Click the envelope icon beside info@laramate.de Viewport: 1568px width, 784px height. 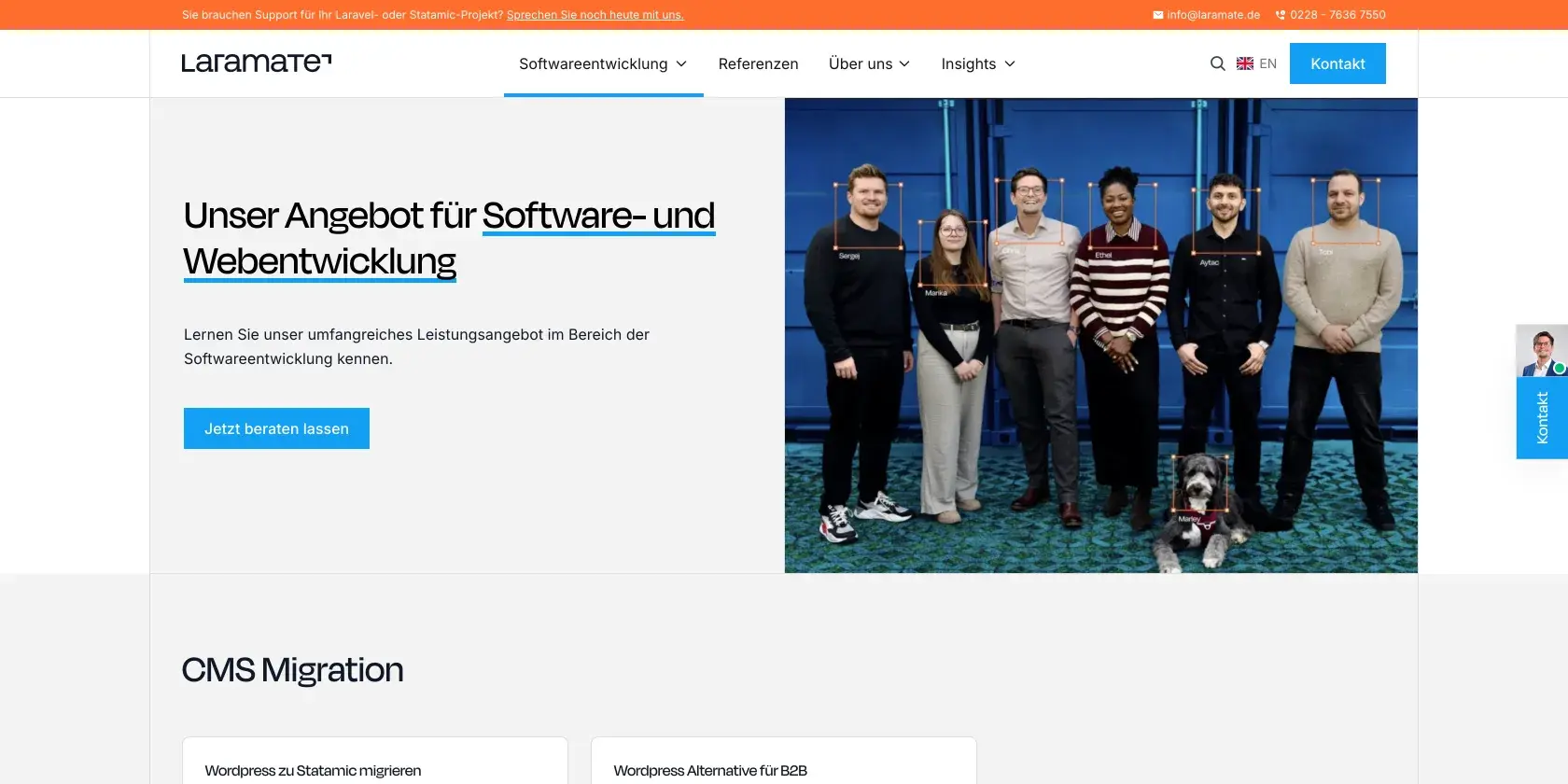point(1157,15)
